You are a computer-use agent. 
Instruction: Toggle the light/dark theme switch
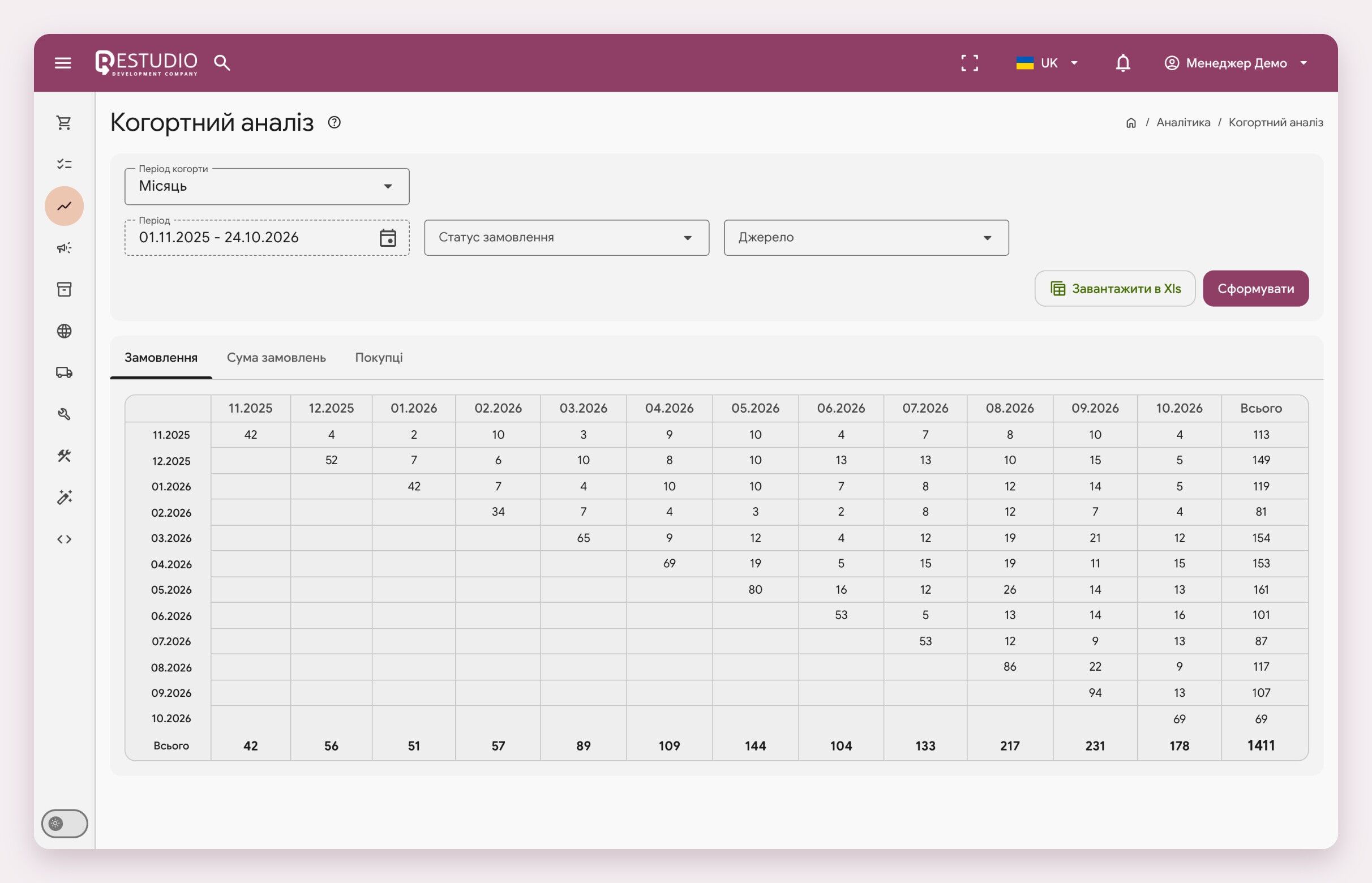64,824
